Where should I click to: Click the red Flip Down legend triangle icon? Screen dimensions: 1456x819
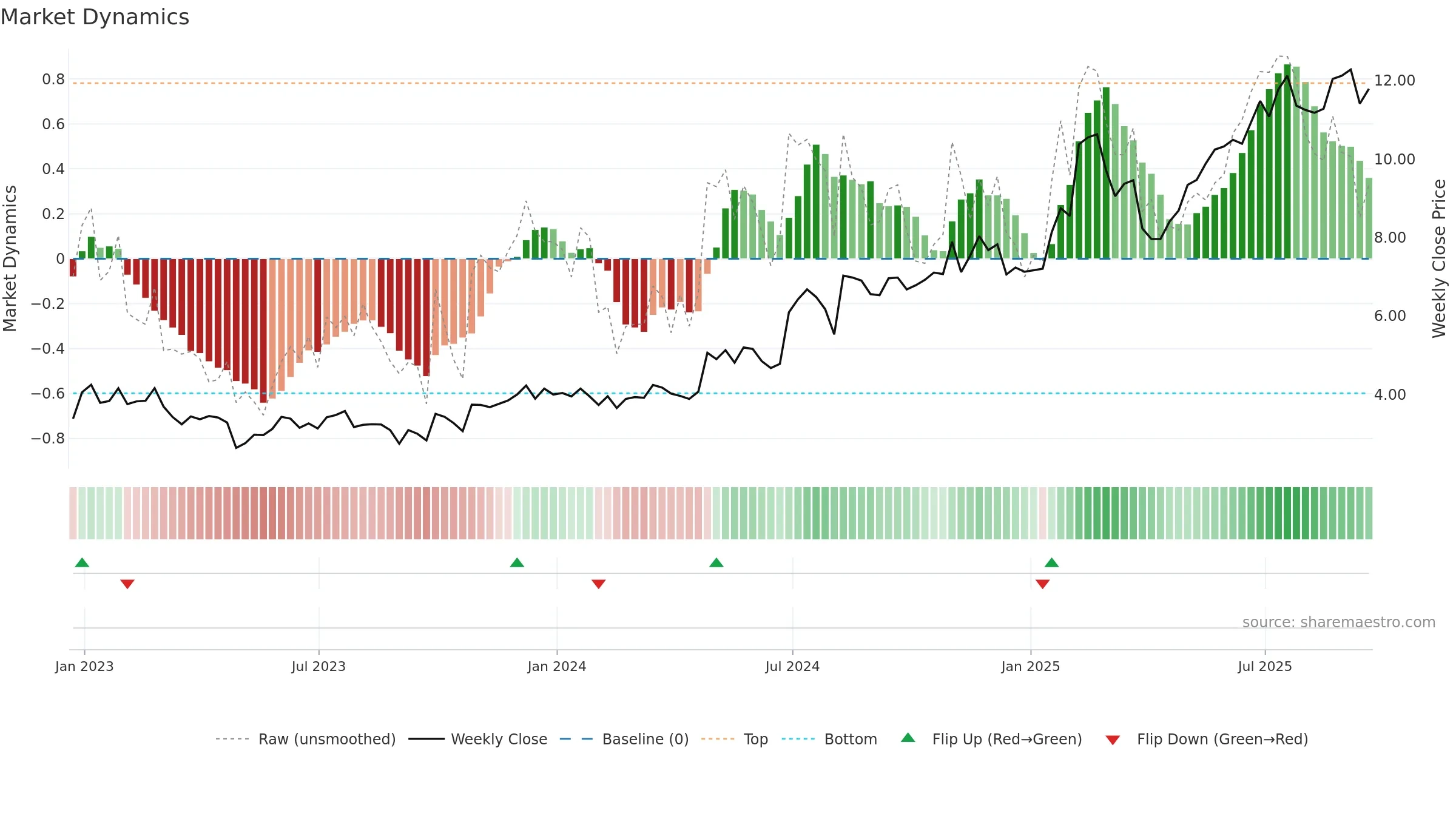click(1113, 740)
